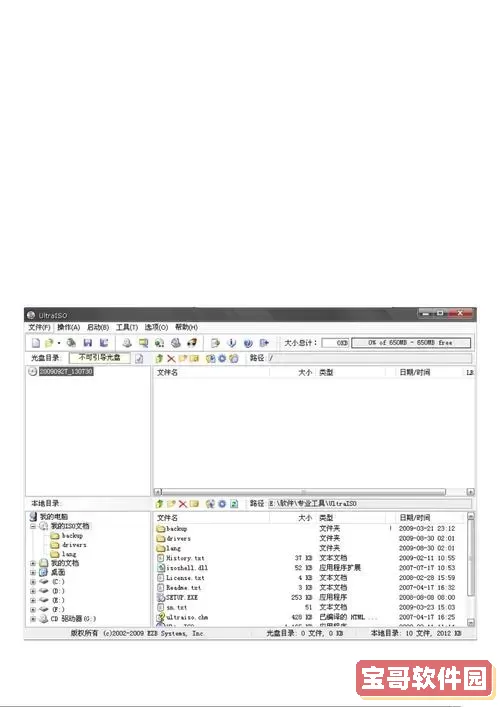This screenshot has height=707, width=500.
Task: Select isoshell.dll in the file list
Action: (x=187, y=568)
